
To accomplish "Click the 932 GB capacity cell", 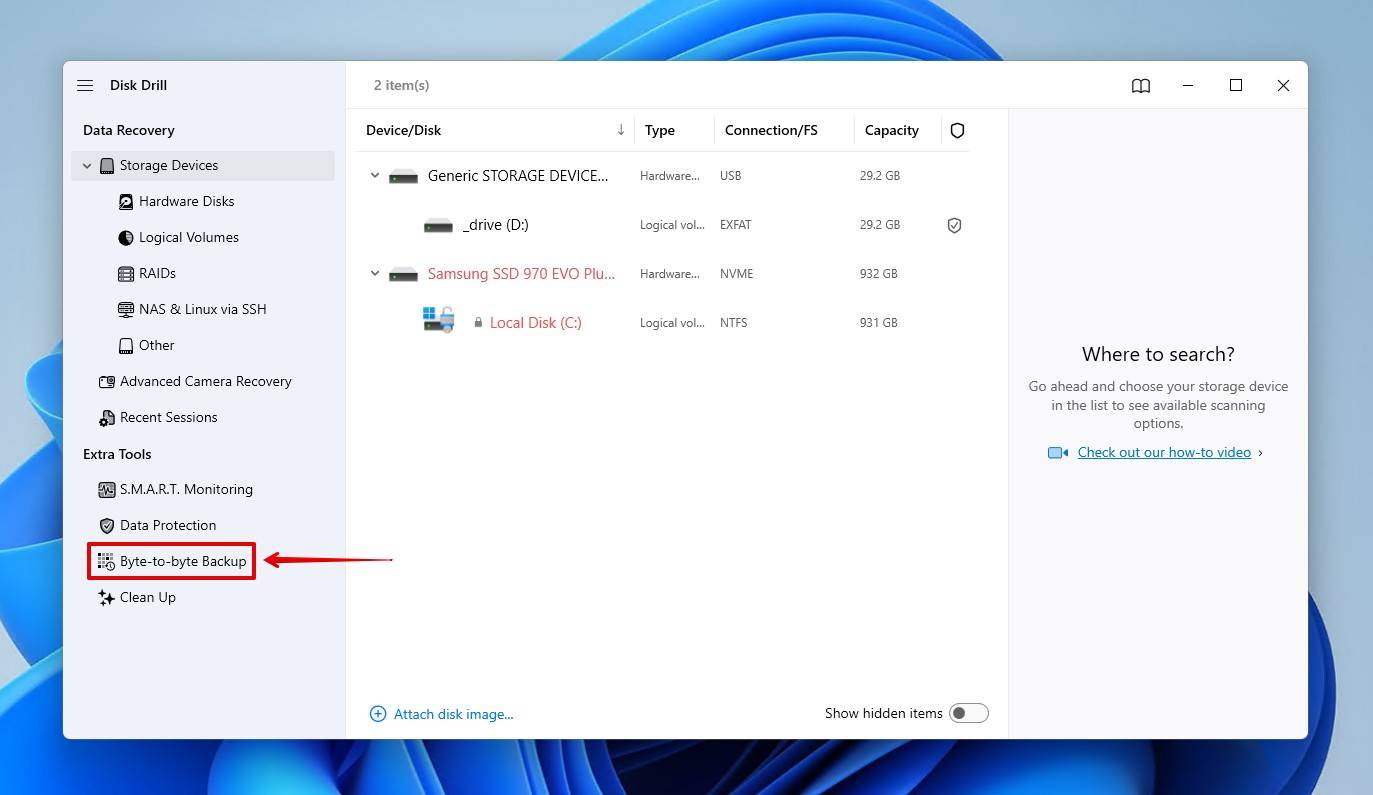I will point(879,274).
